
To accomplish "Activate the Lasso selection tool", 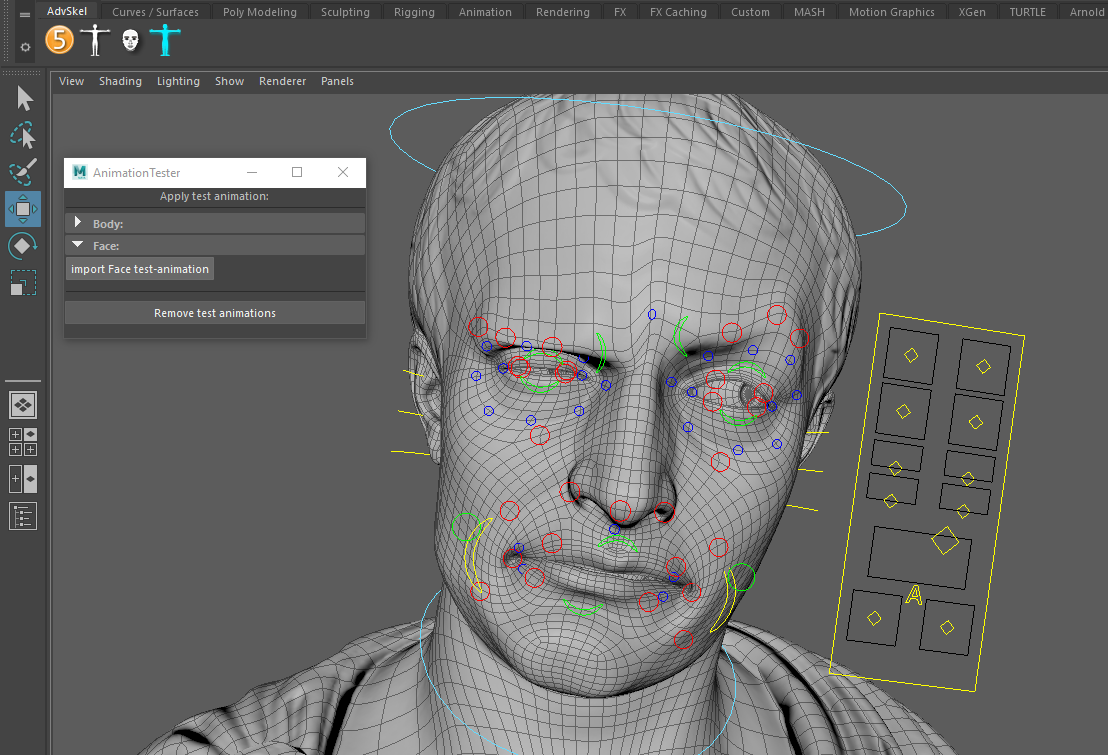I will (23, 135).
